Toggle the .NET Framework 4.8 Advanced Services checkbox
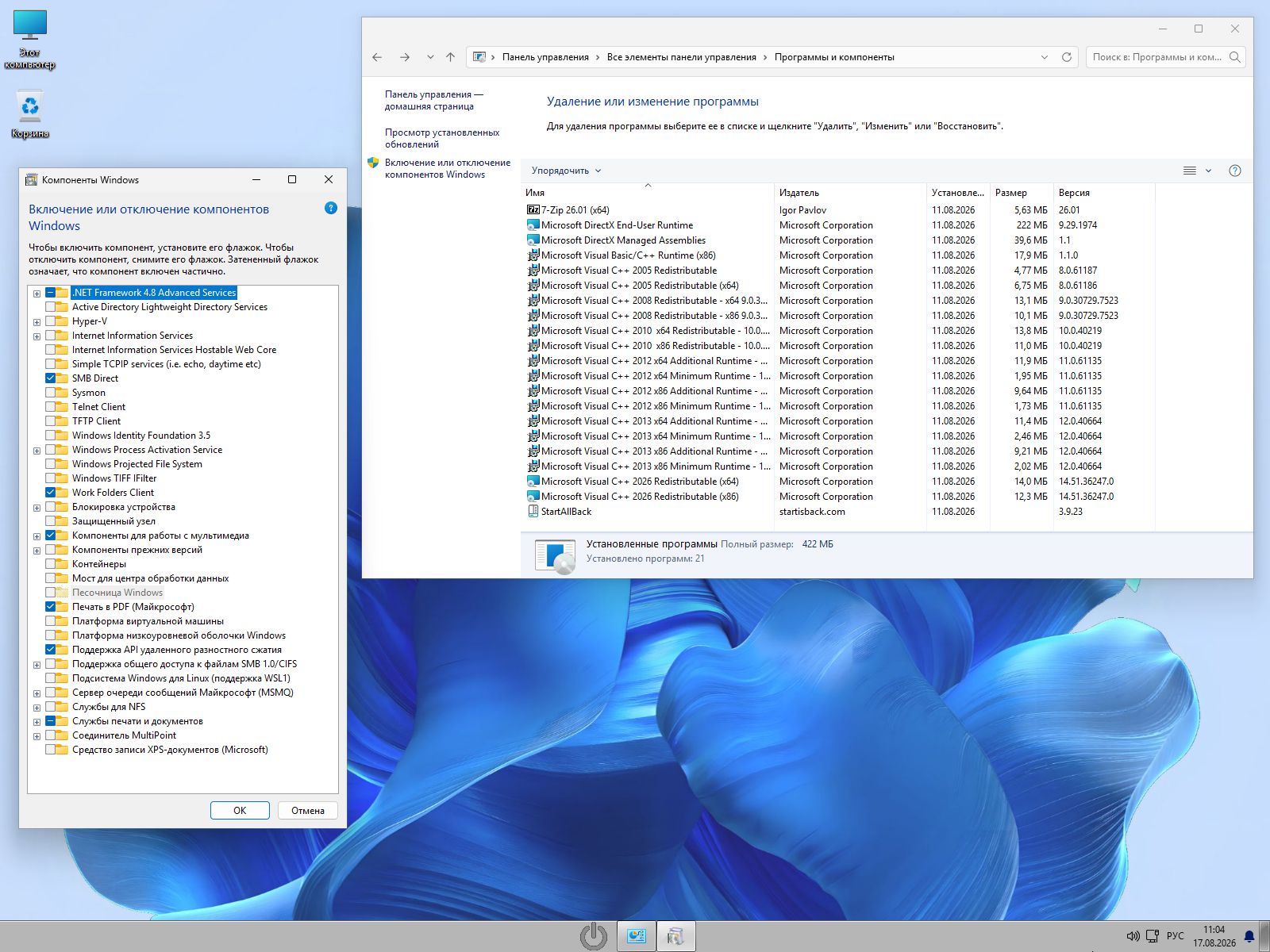The width and height of the screenshot is (1270, 952). (51, 293)
